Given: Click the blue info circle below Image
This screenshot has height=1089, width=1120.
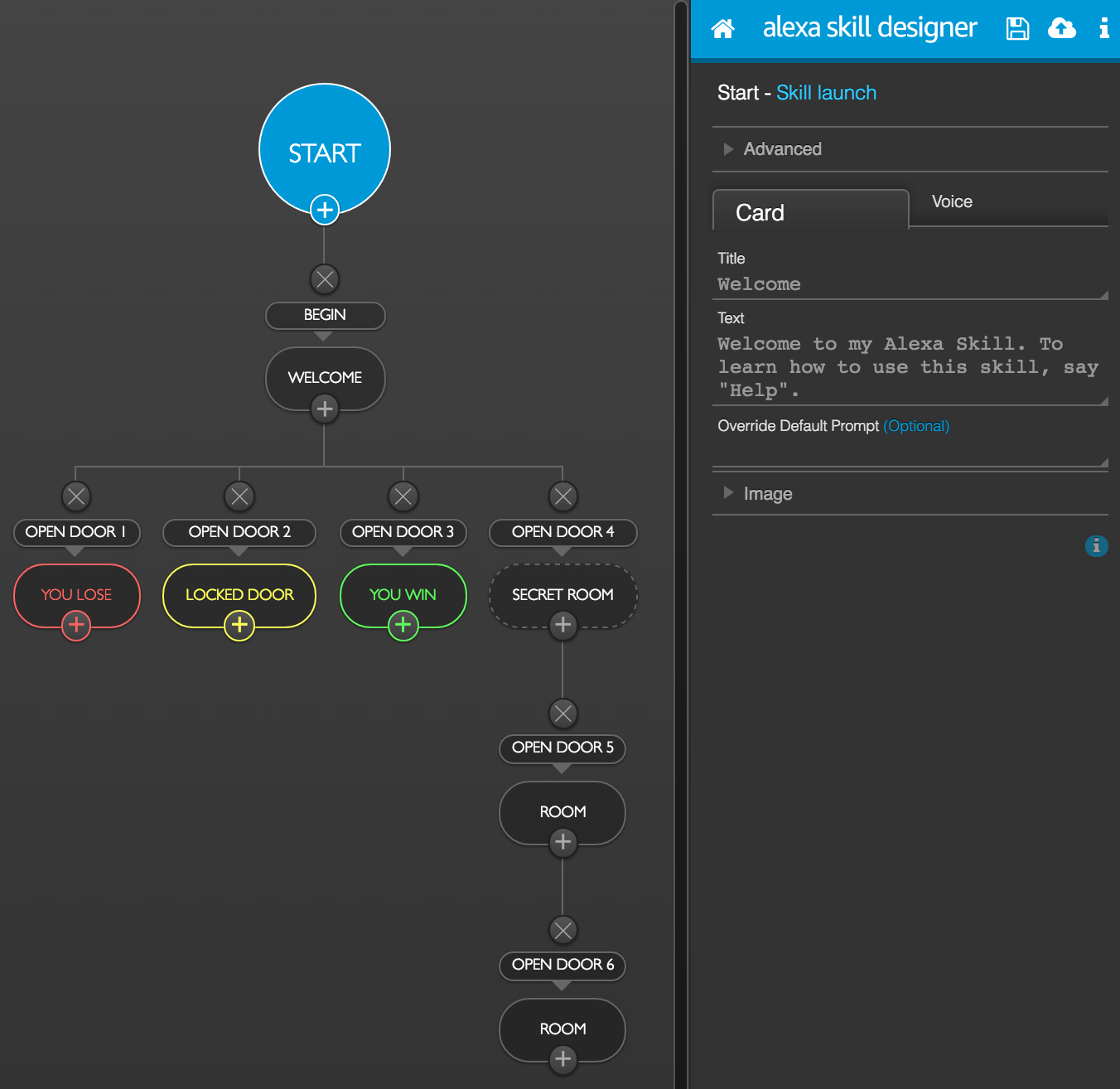Looking at the screenshot, I should pos(1096,546).
